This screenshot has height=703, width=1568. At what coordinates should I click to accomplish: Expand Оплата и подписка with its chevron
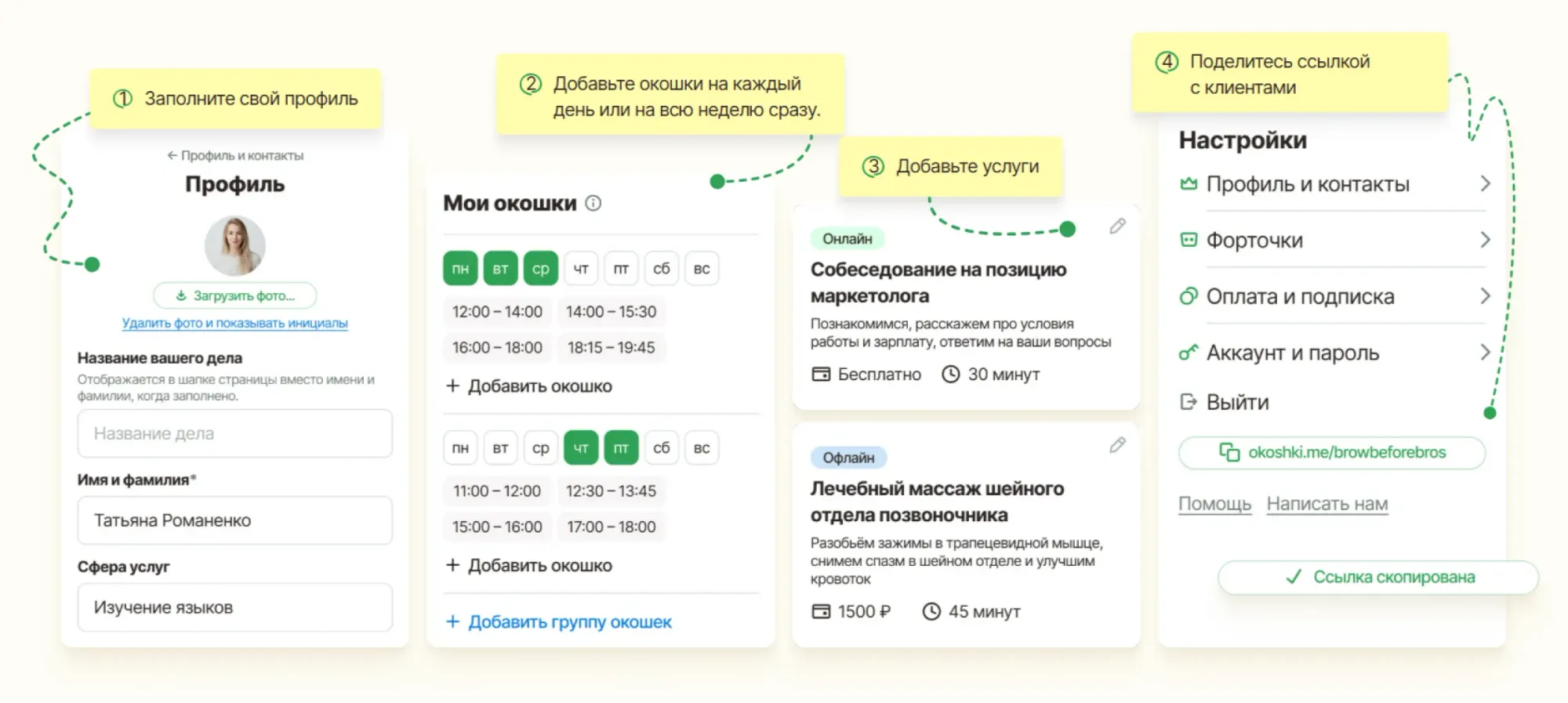coord(1485,296)
